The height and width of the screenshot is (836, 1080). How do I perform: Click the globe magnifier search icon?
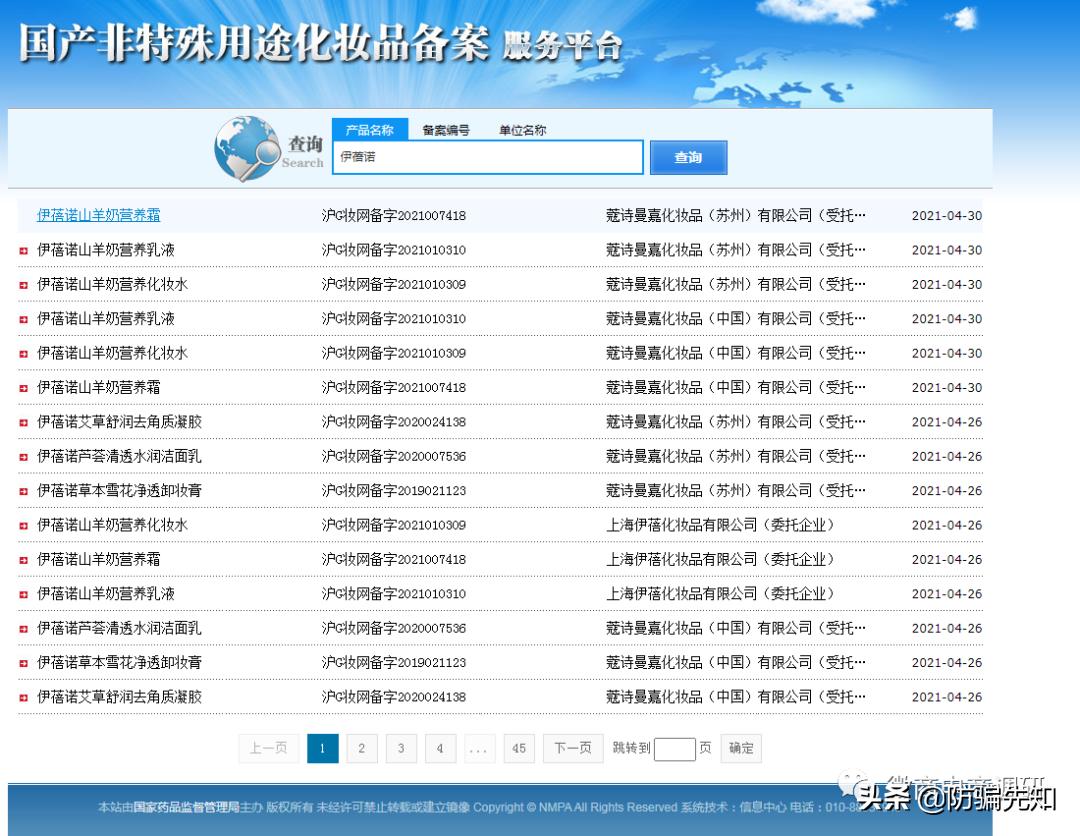coord(247,148)
